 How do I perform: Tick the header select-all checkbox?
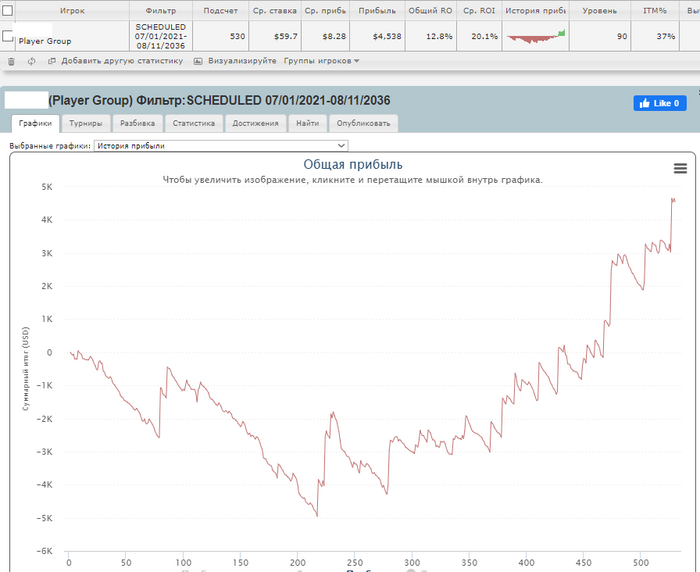click(8, 10)
